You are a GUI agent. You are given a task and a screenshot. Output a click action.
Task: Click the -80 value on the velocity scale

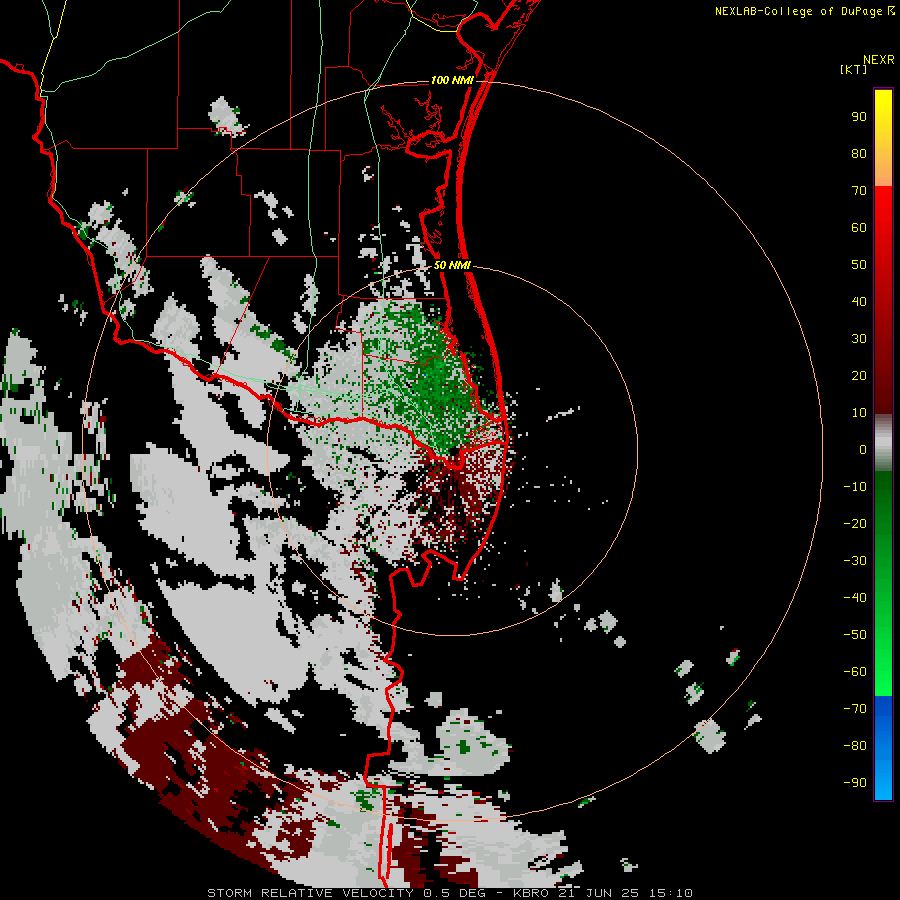click(855, 746)
